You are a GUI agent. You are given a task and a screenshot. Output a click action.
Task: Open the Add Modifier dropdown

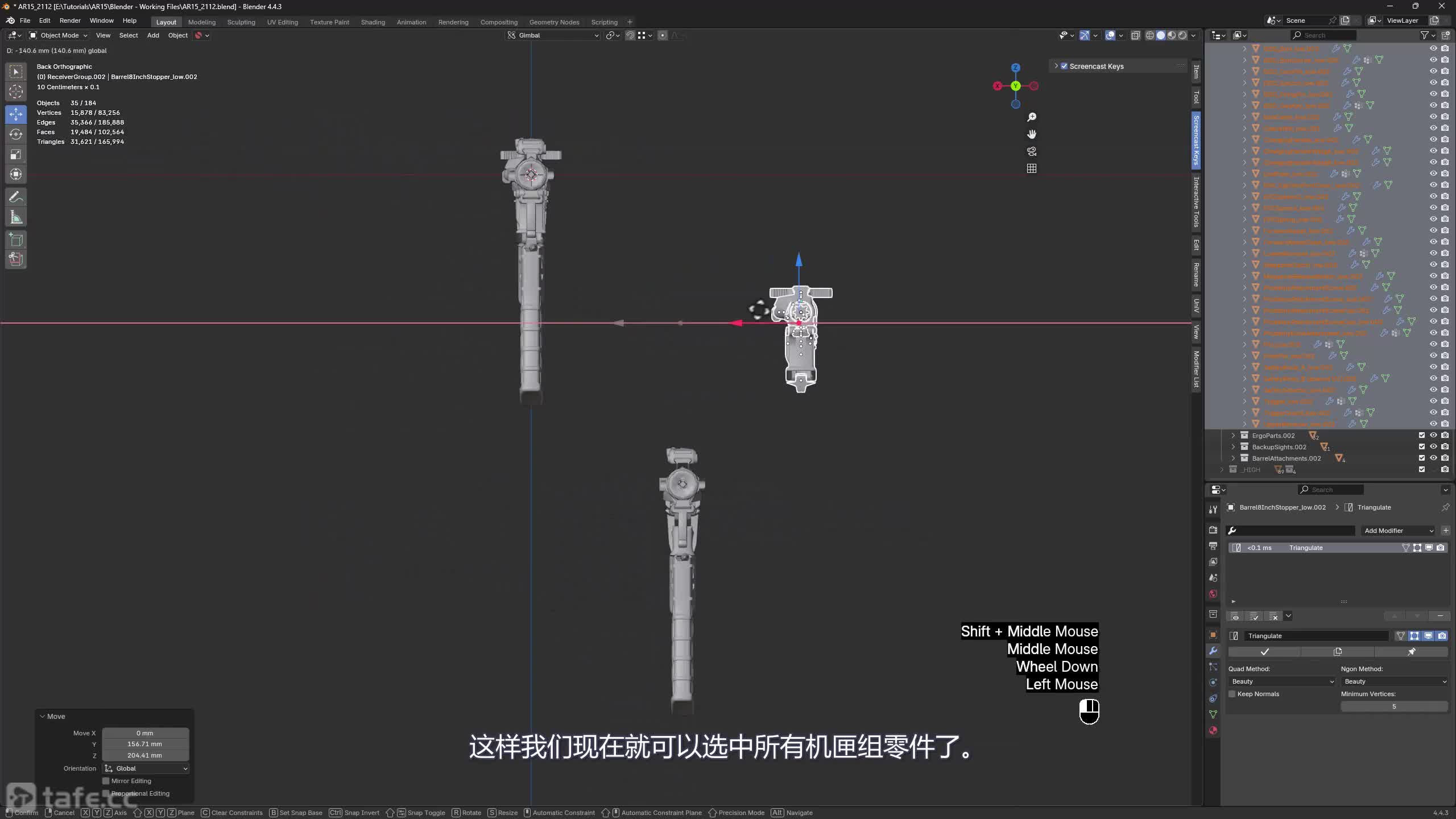1399,531
